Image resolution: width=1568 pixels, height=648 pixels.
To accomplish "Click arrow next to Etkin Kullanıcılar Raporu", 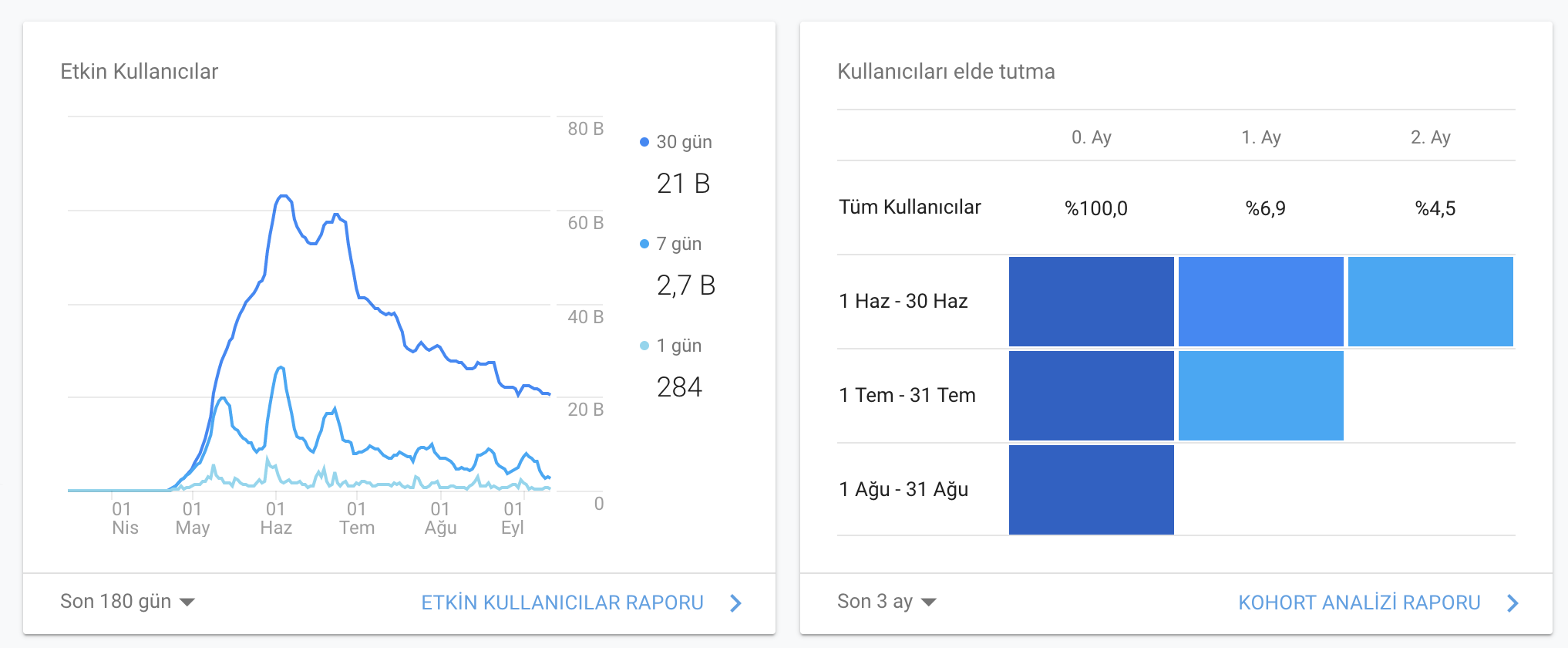I will point(735,603).
